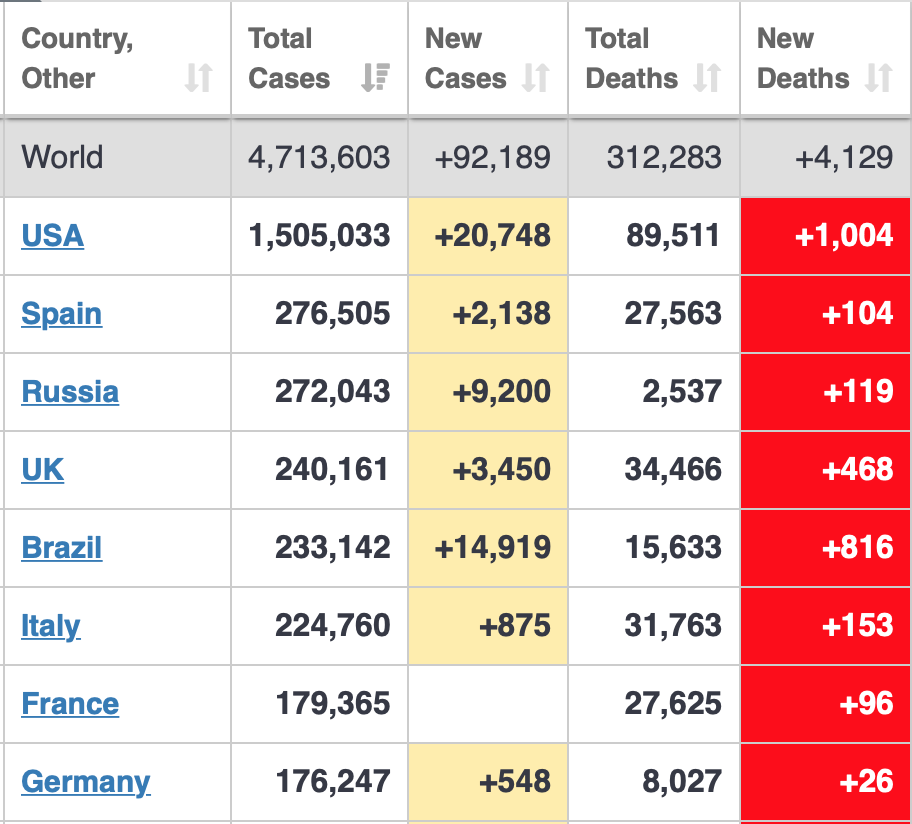Sort by the Country, Other sort arrows
The width and height of the screenshot is (912, 824).
198,78
